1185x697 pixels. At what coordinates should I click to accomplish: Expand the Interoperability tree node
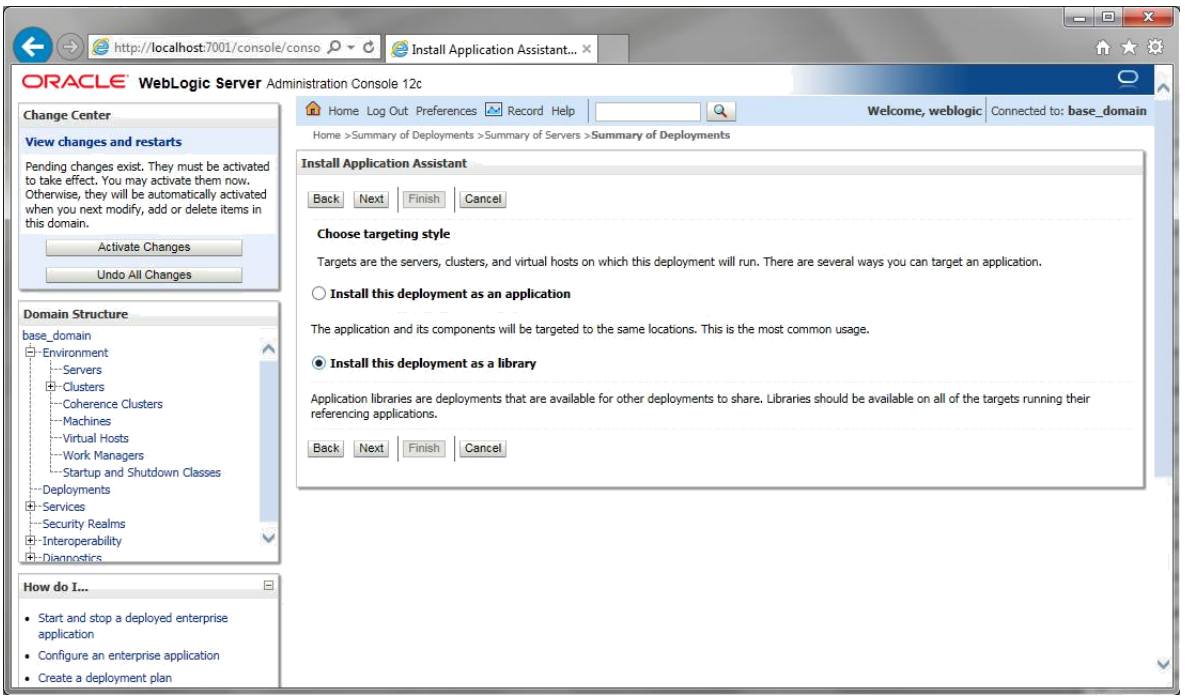pyautogui.click(x=30, y=541)
